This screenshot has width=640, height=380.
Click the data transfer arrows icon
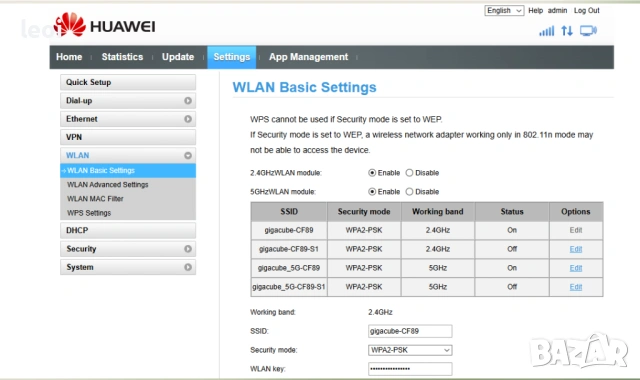[567, 31]
